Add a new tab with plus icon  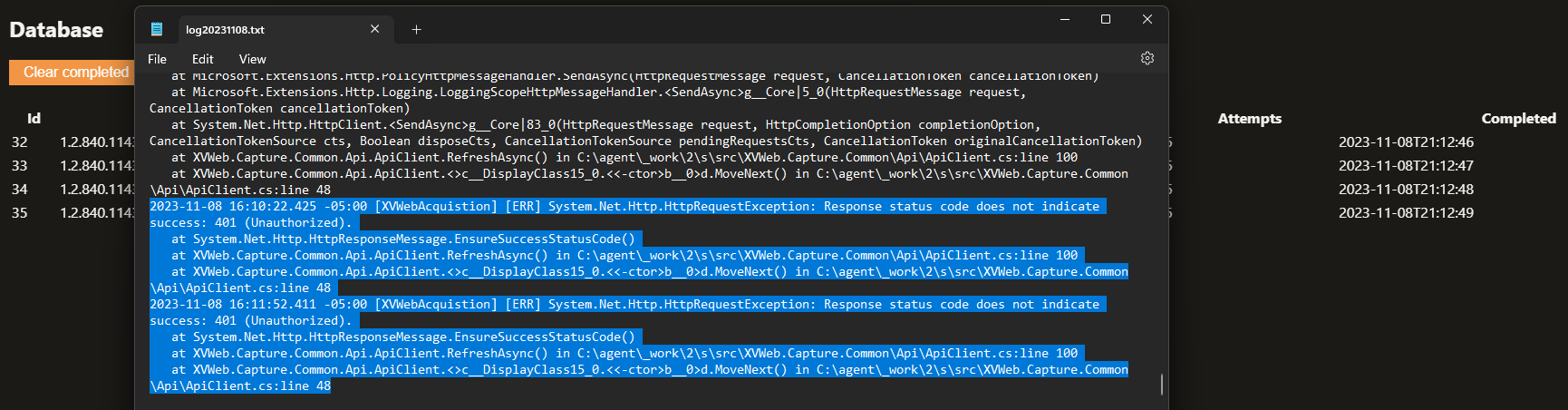click(416, 29)
